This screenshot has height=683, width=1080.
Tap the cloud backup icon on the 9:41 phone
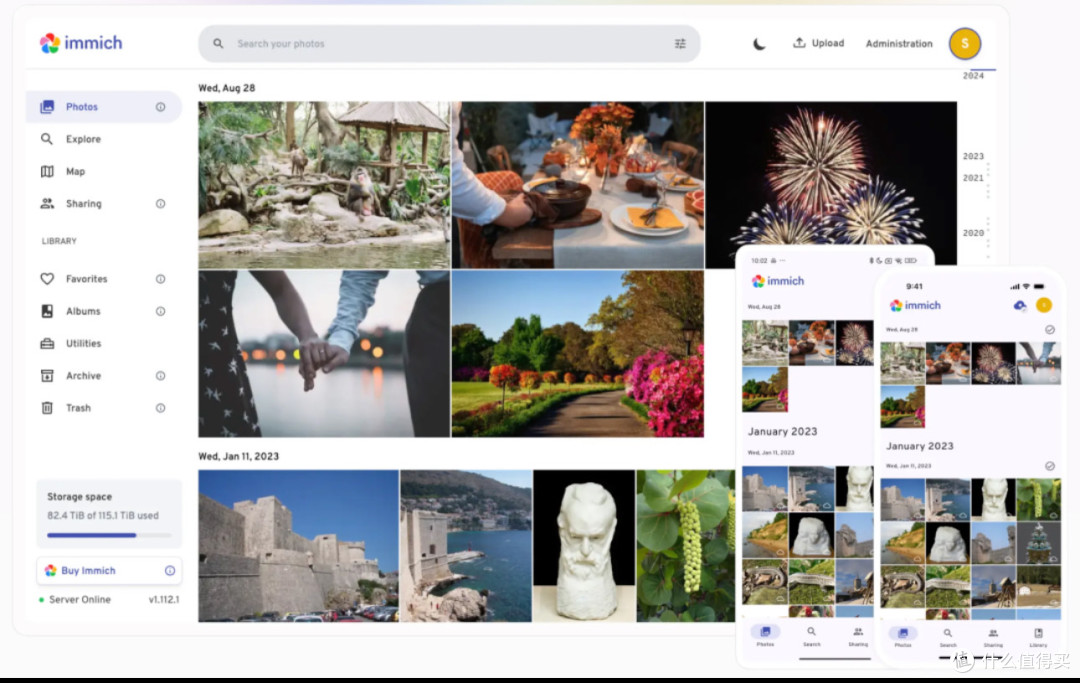tap(1019, 305)
